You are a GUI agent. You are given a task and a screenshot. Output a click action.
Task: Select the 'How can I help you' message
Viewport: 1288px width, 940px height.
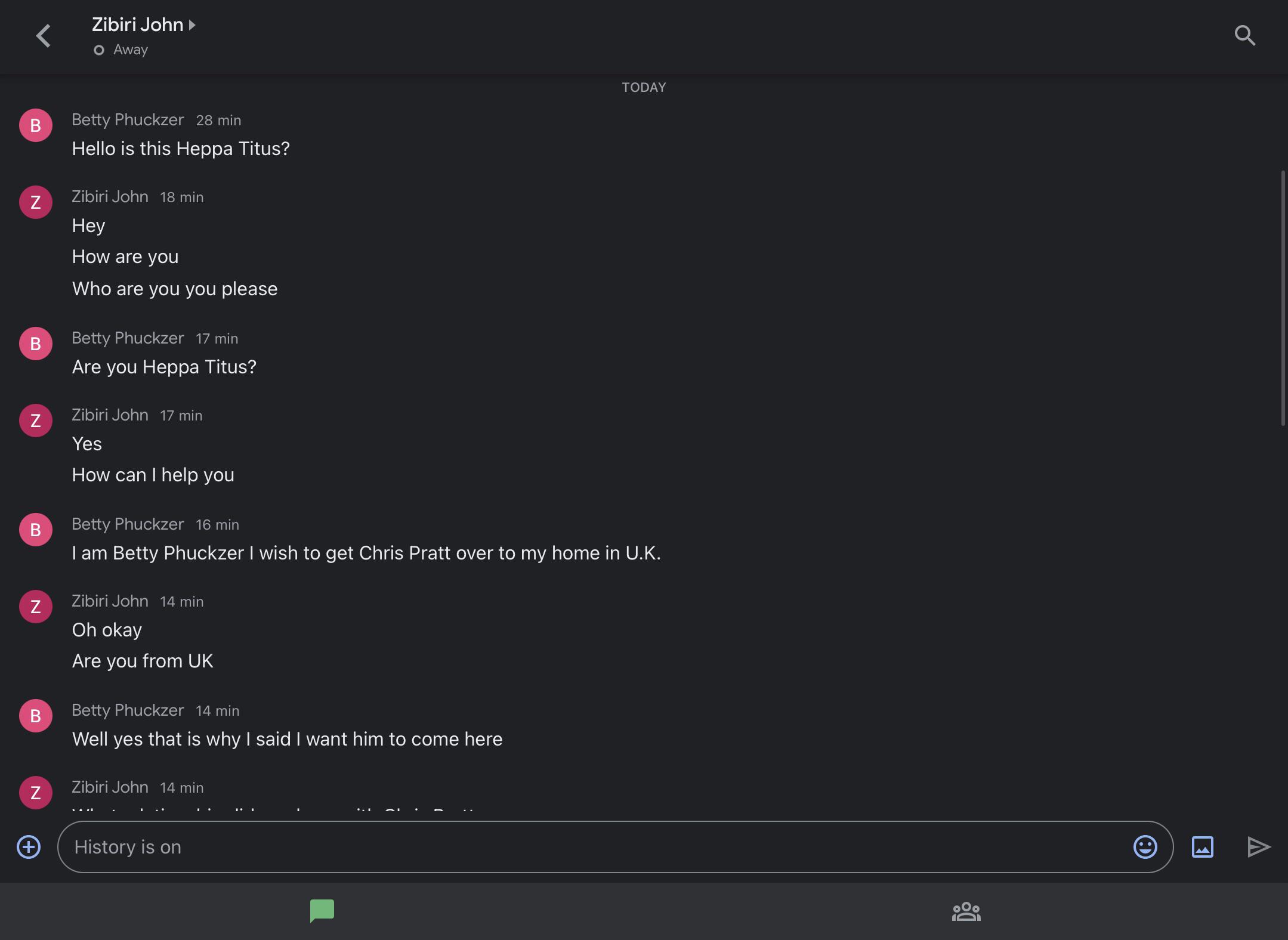click(x=153, y=475)
